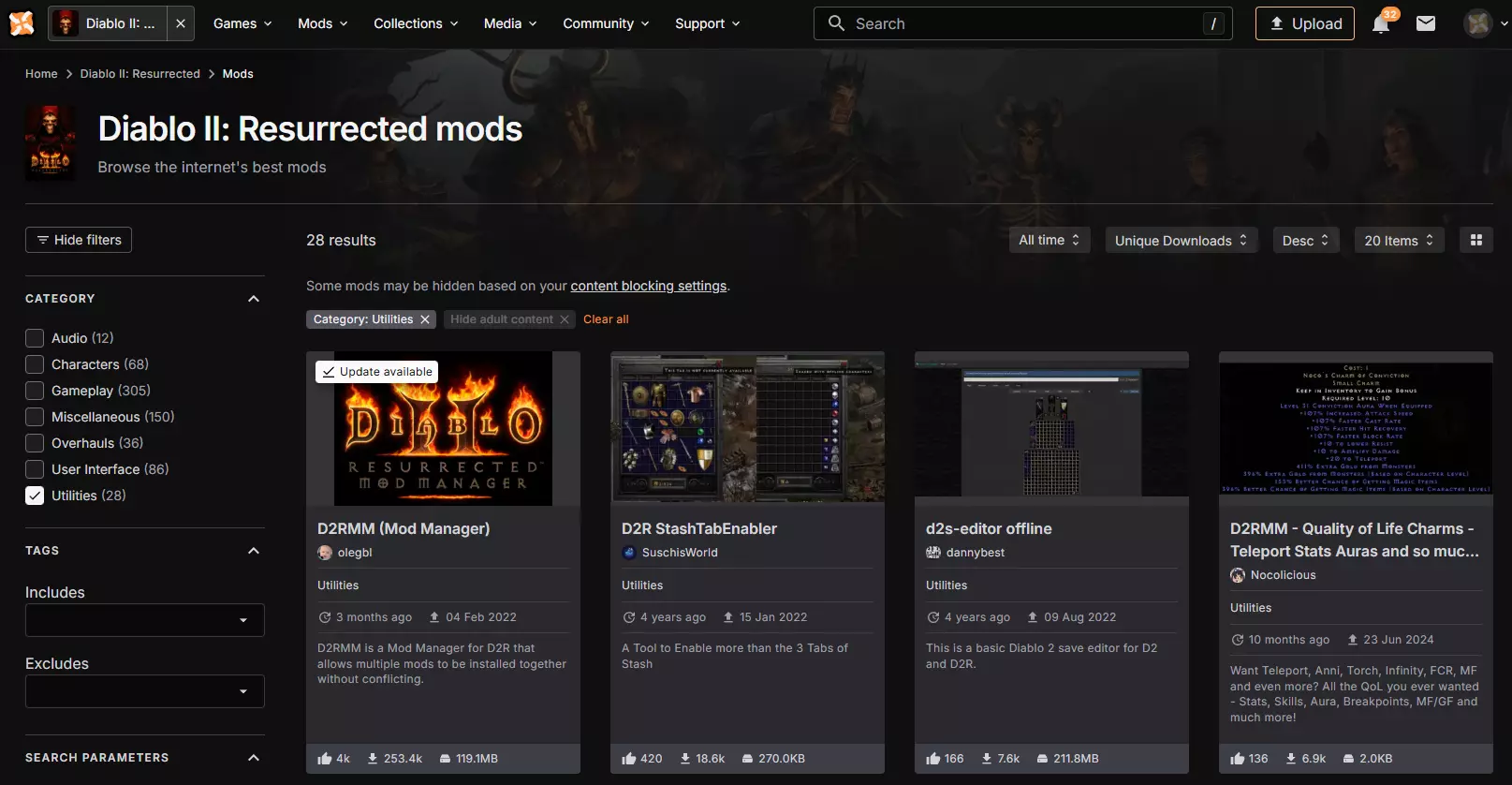Collapse the Tags filter section
The image size is (1512, 785).
tap(254, 551)
